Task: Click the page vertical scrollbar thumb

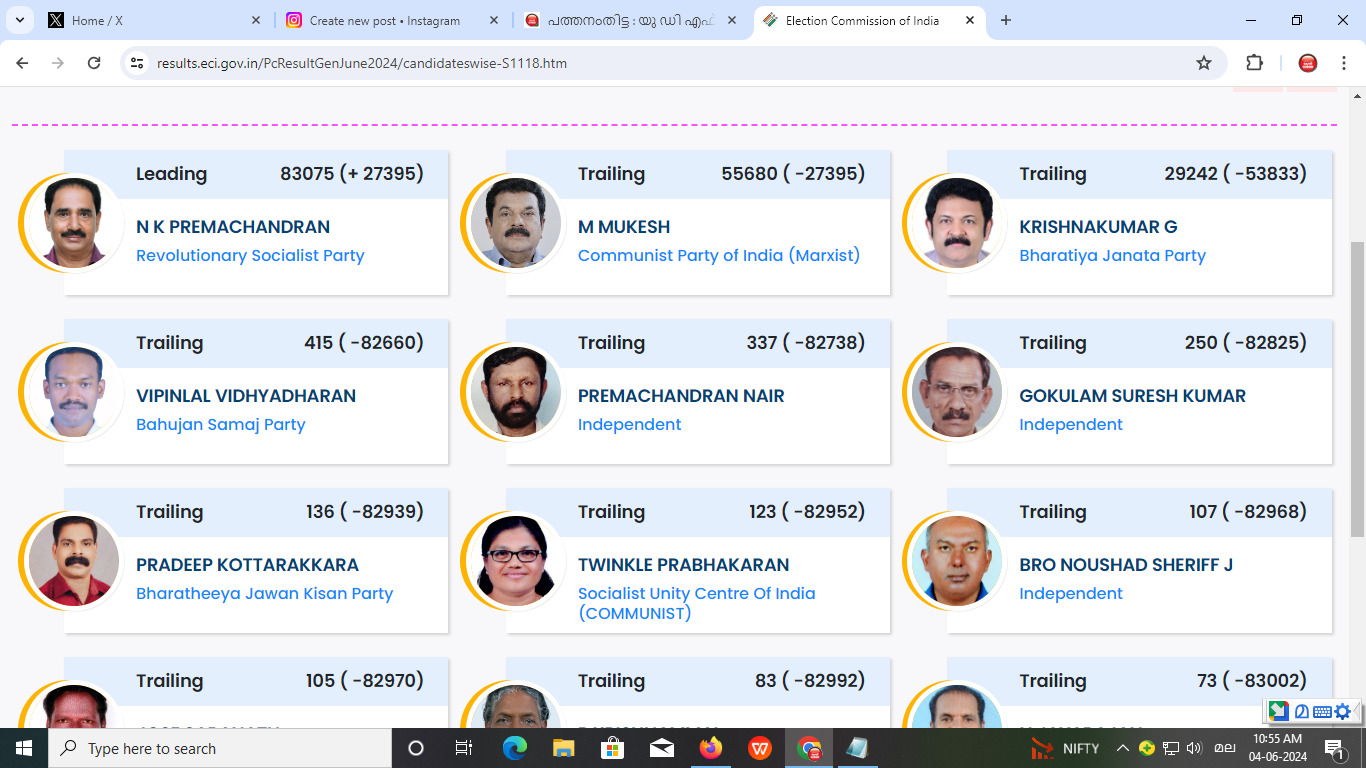Action: point(1357,390)
